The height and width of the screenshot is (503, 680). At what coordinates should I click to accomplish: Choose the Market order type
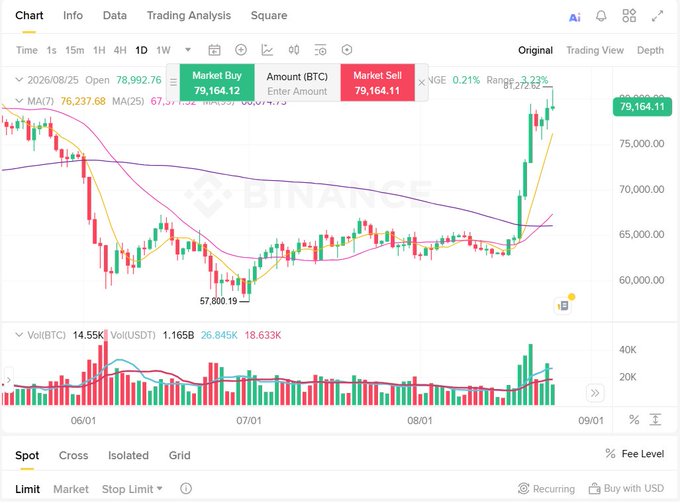tap(71, 489)
